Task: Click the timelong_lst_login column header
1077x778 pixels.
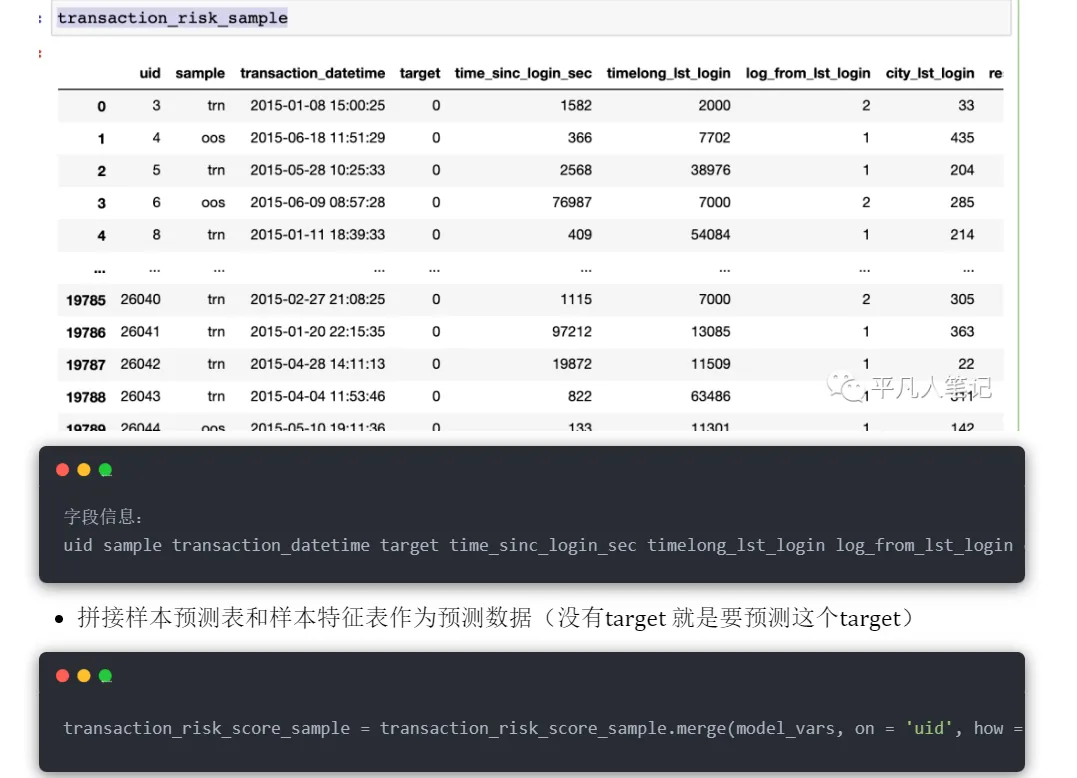Action: (668, 73)
